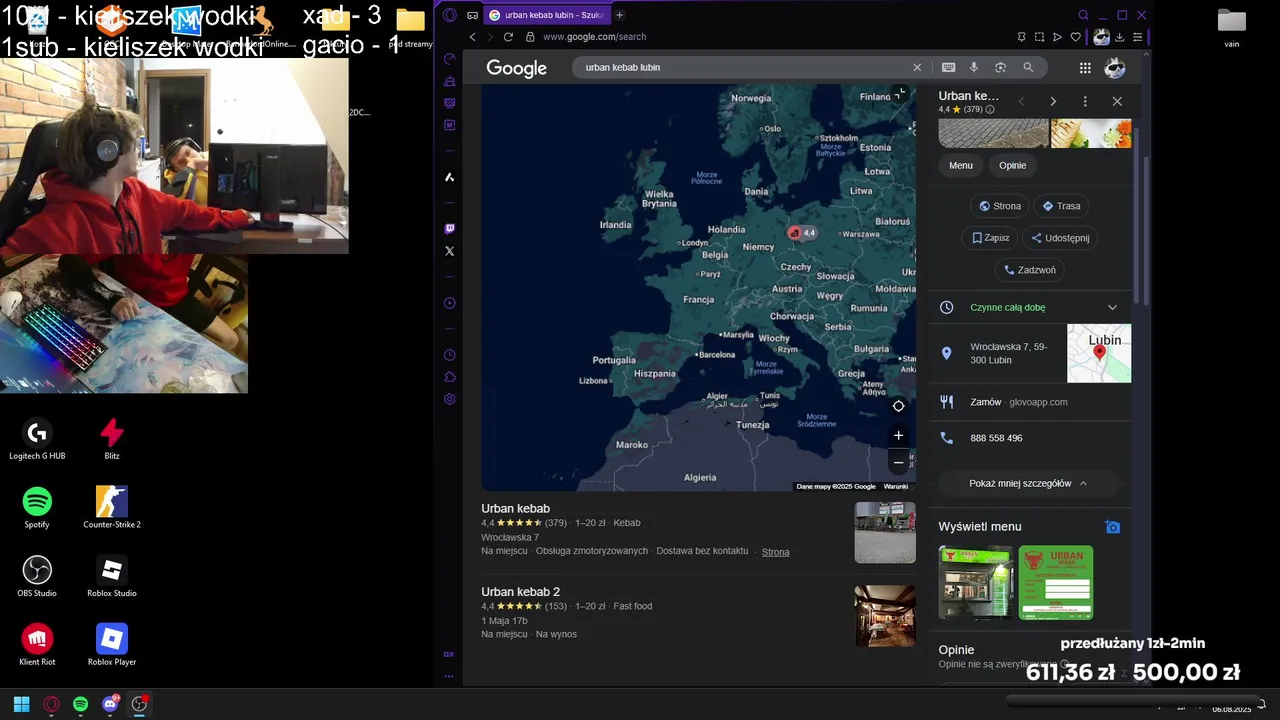Open a new browser tab

tap(619, 15)
